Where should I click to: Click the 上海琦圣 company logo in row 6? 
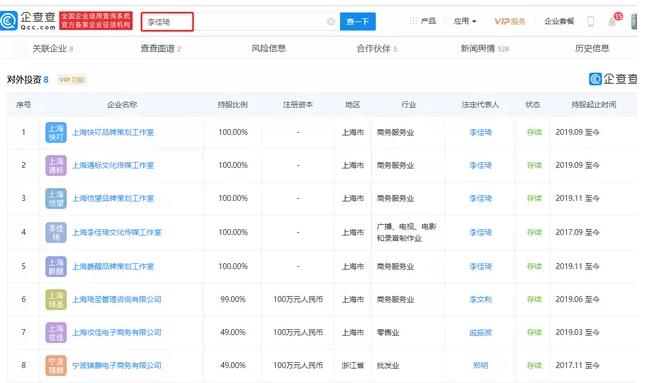(x=56, y=299)
